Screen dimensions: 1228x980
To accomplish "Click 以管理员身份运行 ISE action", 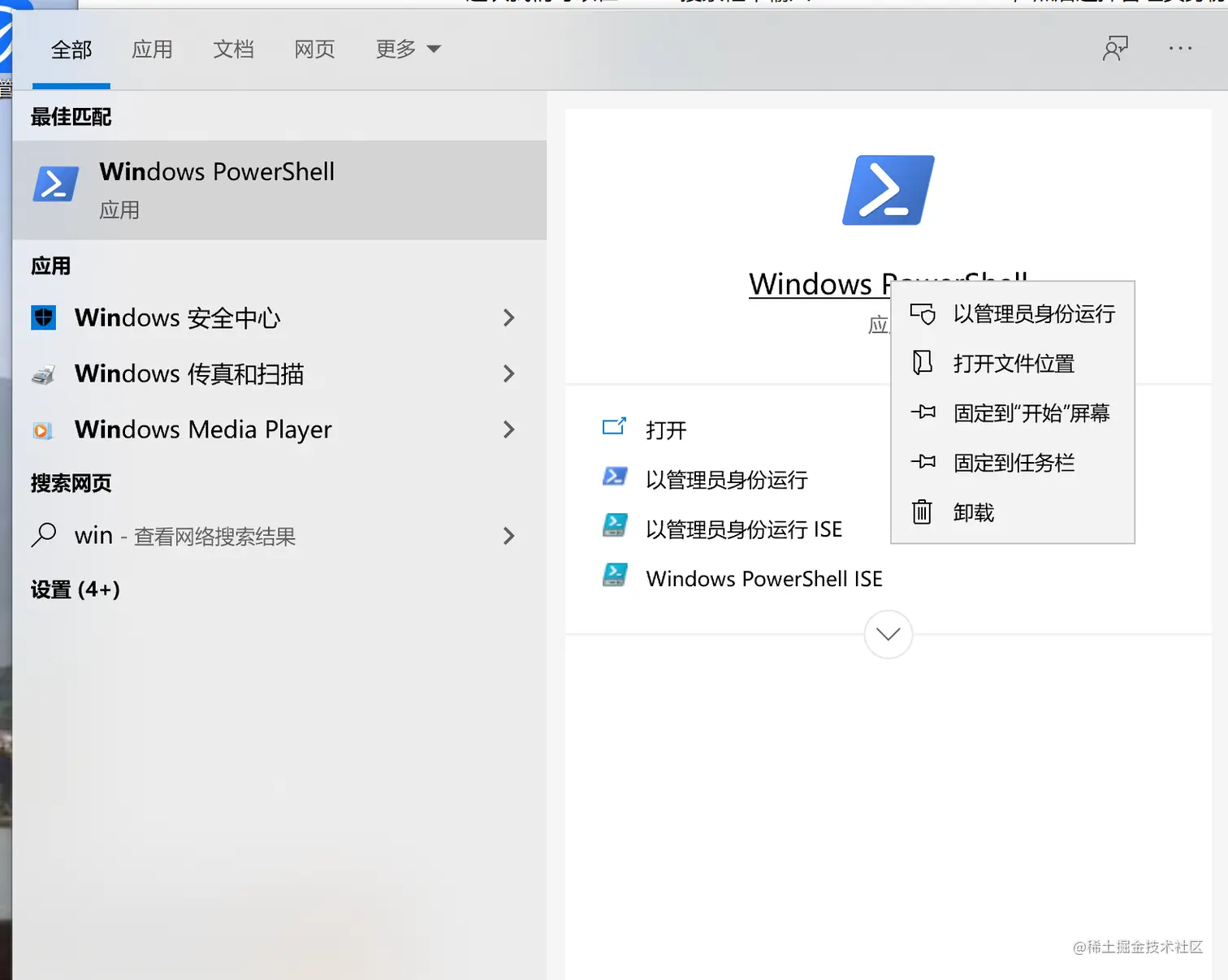I will click(744, 529).
